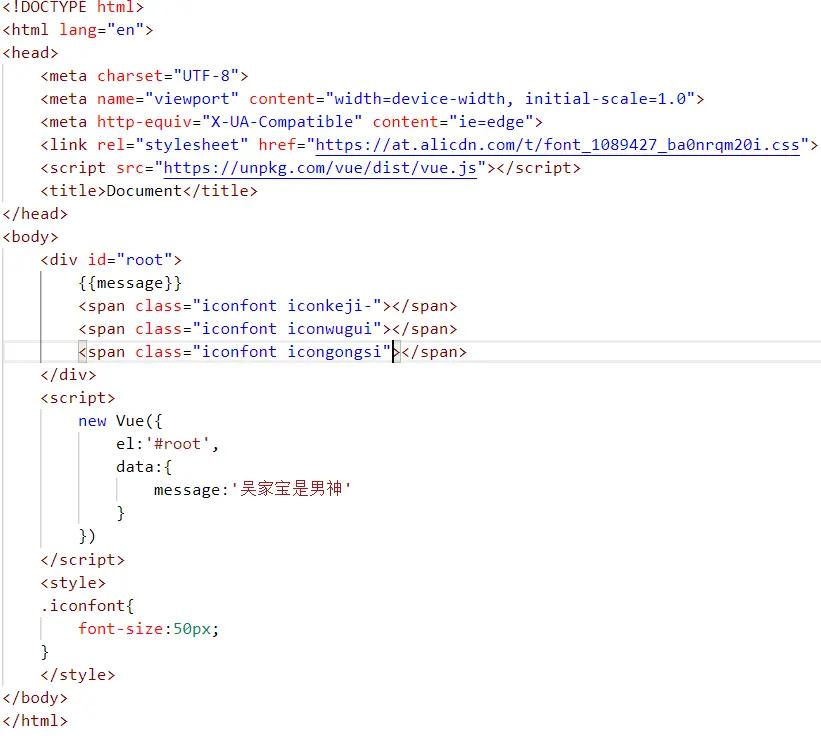
Task: Click the meta charset UTF-8 line
Action: coord(145,76)
